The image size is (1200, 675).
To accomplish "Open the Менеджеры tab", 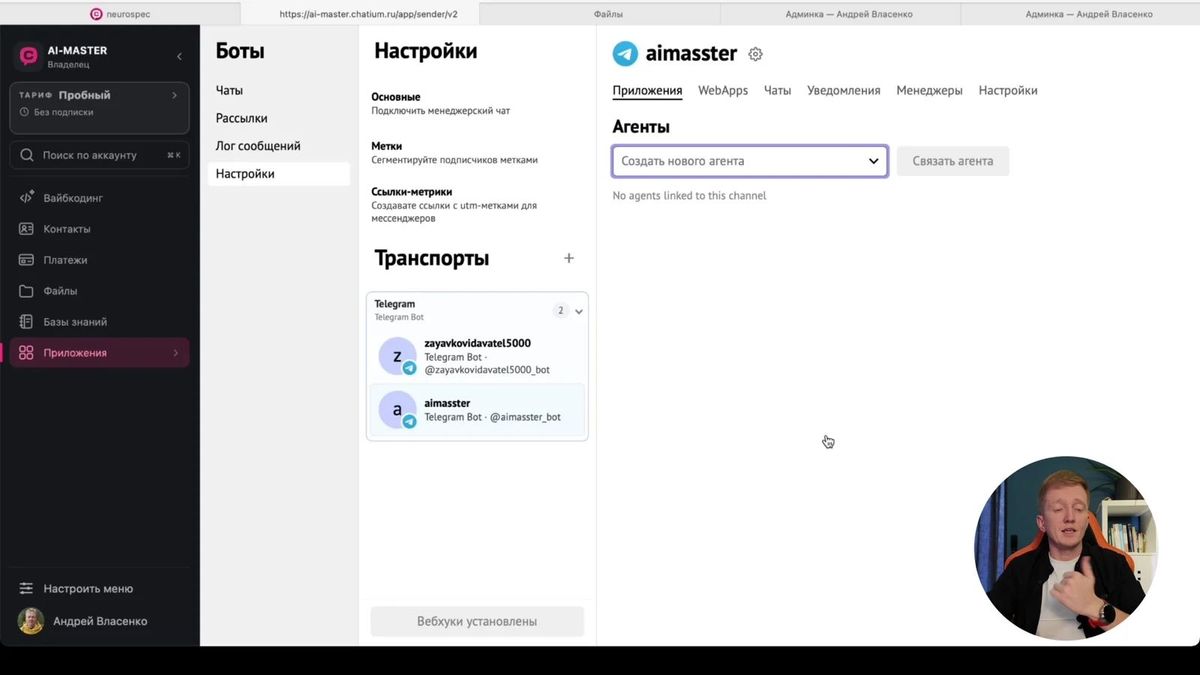I will coord(929,90).
